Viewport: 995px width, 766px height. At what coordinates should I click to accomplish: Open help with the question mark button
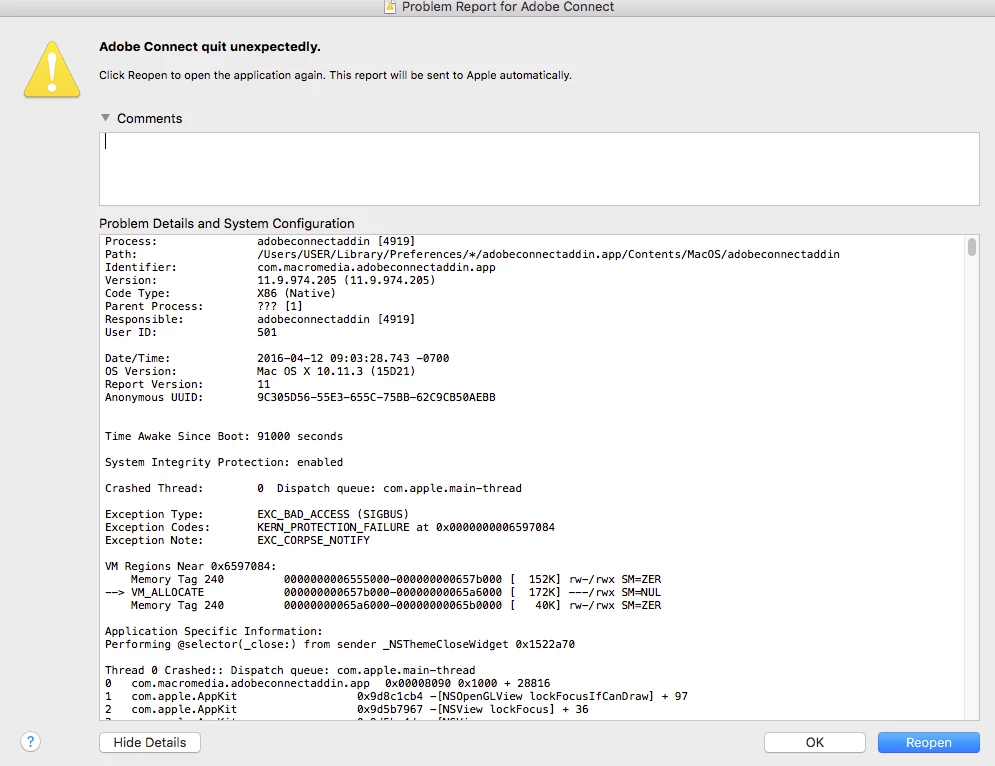tap(30, 741)
